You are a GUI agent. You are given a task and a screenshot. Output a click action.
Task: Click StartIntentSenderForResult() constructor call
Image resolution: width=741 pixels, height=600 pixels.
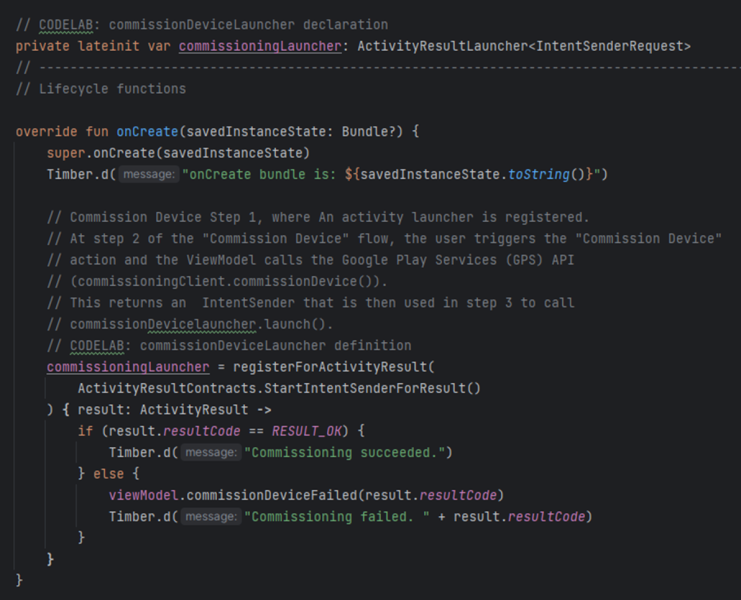point(372,388)
